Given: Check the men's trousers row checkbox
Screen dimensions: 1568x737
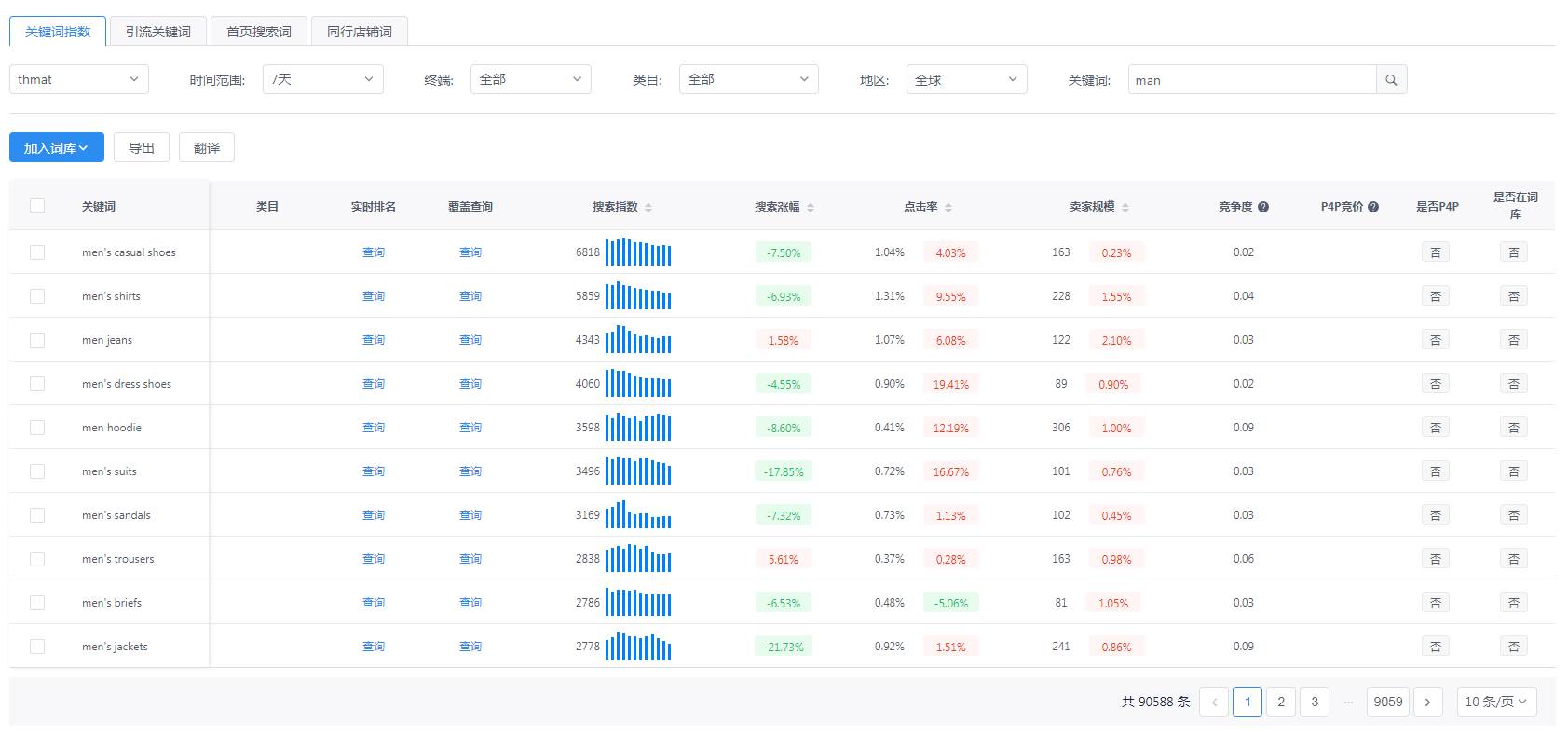Looking at the screenshot, I should tap(37, 558).
